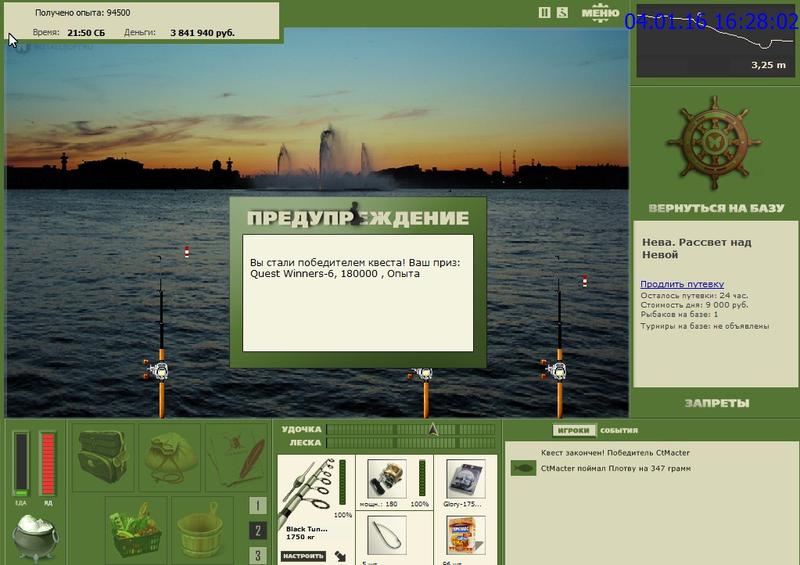
Task: Select rod slot 2
Action: click(x=258, y=531)
